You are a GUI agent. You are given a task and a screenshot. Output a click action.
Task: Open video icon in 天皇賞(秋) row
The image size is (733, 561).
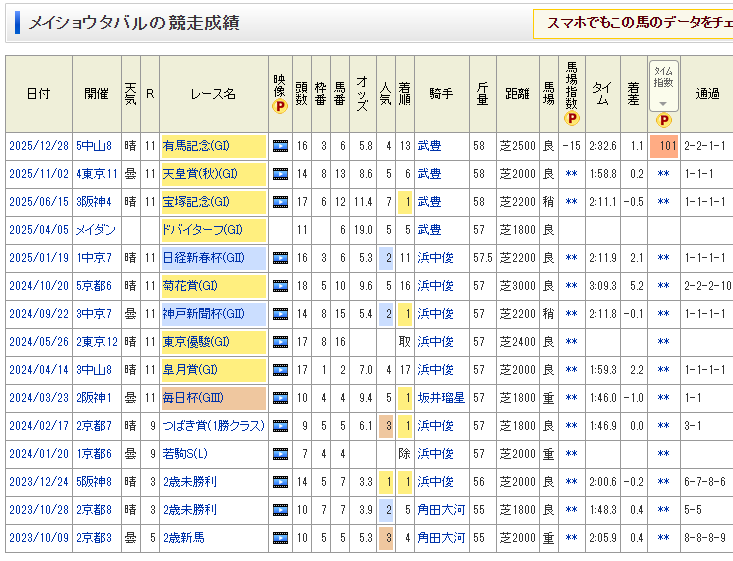pos(280,174)
